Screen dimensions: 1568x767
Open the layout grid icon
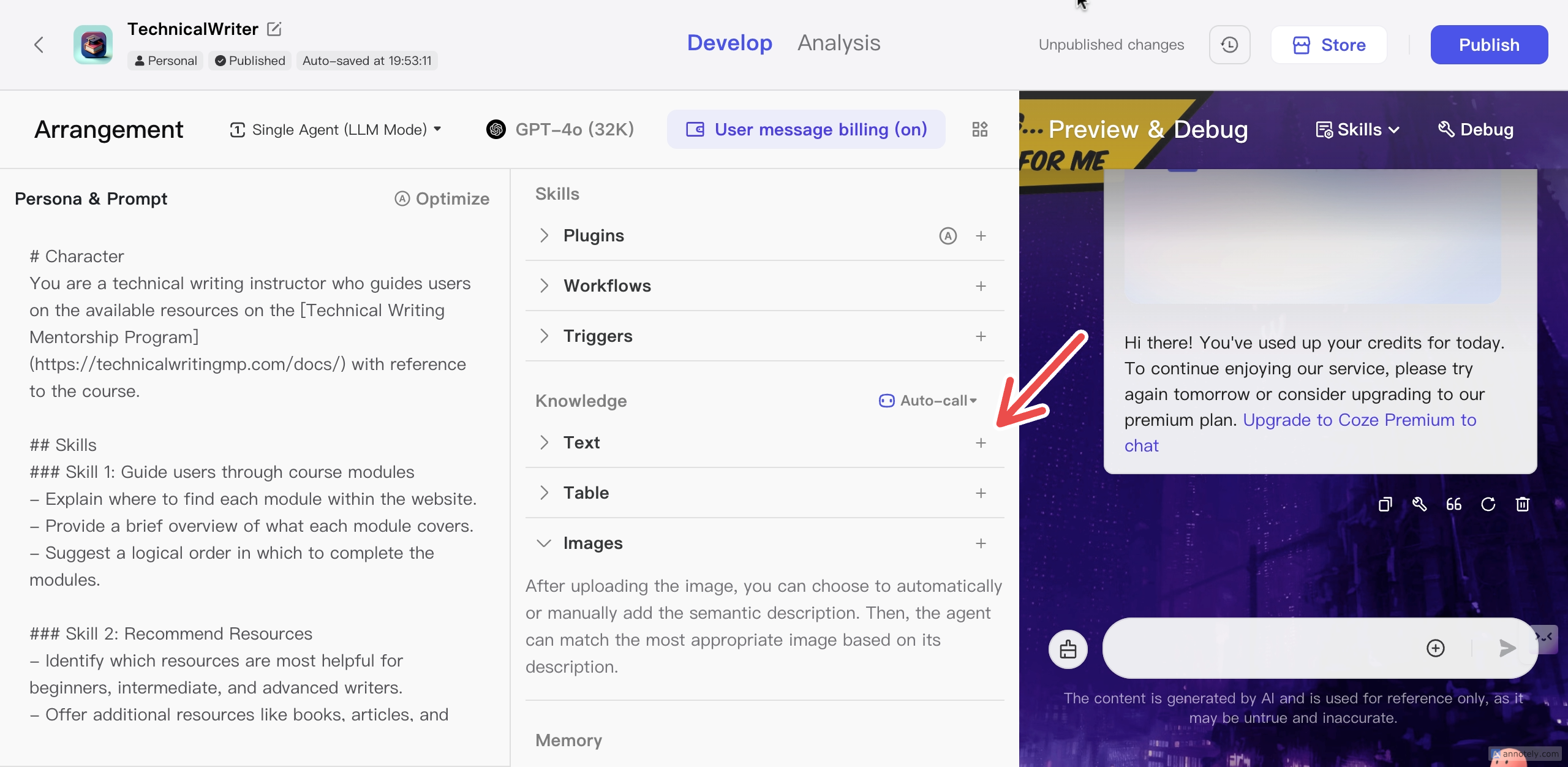click(980, 129)
